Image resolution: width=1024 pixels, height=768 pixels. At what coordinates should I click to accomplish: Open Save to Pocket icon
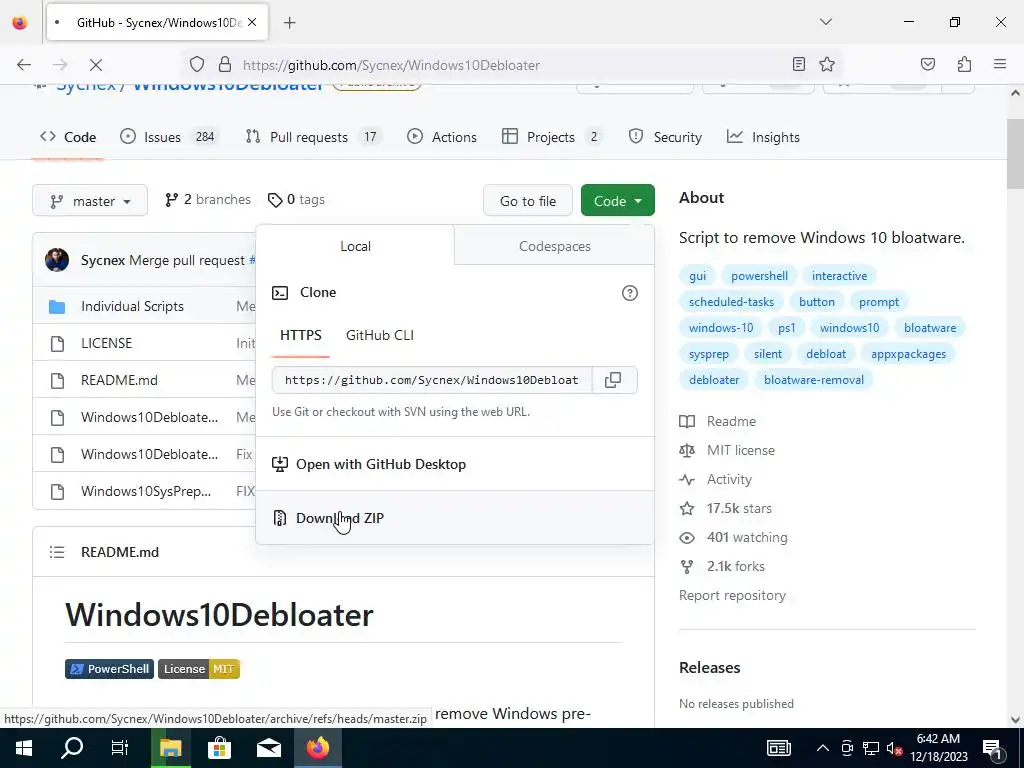click(927, 64)
